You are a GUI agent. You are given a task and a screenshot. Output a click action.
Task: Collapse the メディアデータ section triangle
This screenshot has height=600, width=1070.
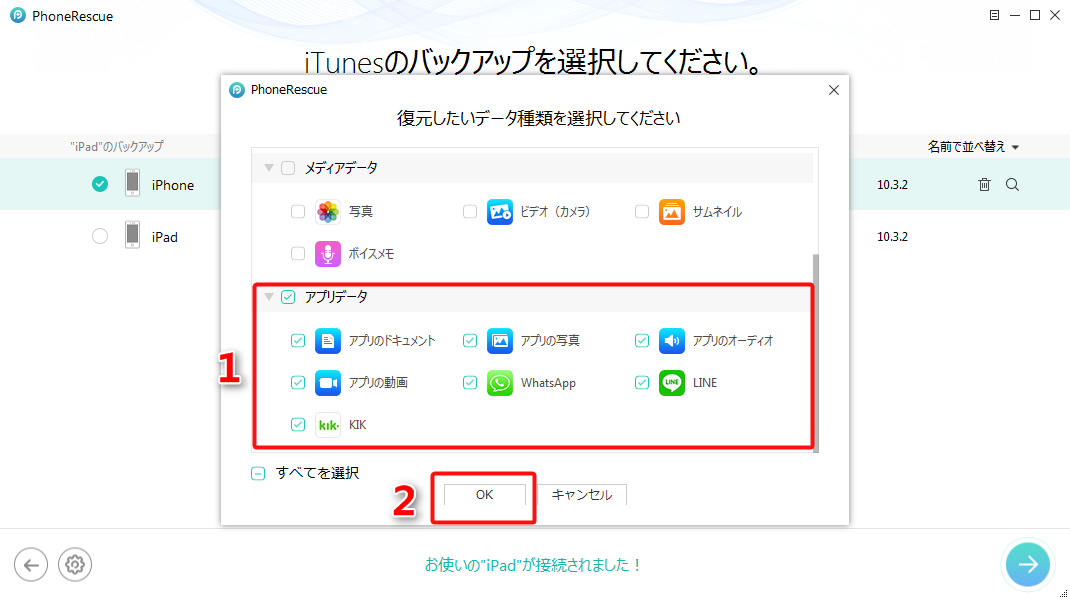(x=269, y=168)
